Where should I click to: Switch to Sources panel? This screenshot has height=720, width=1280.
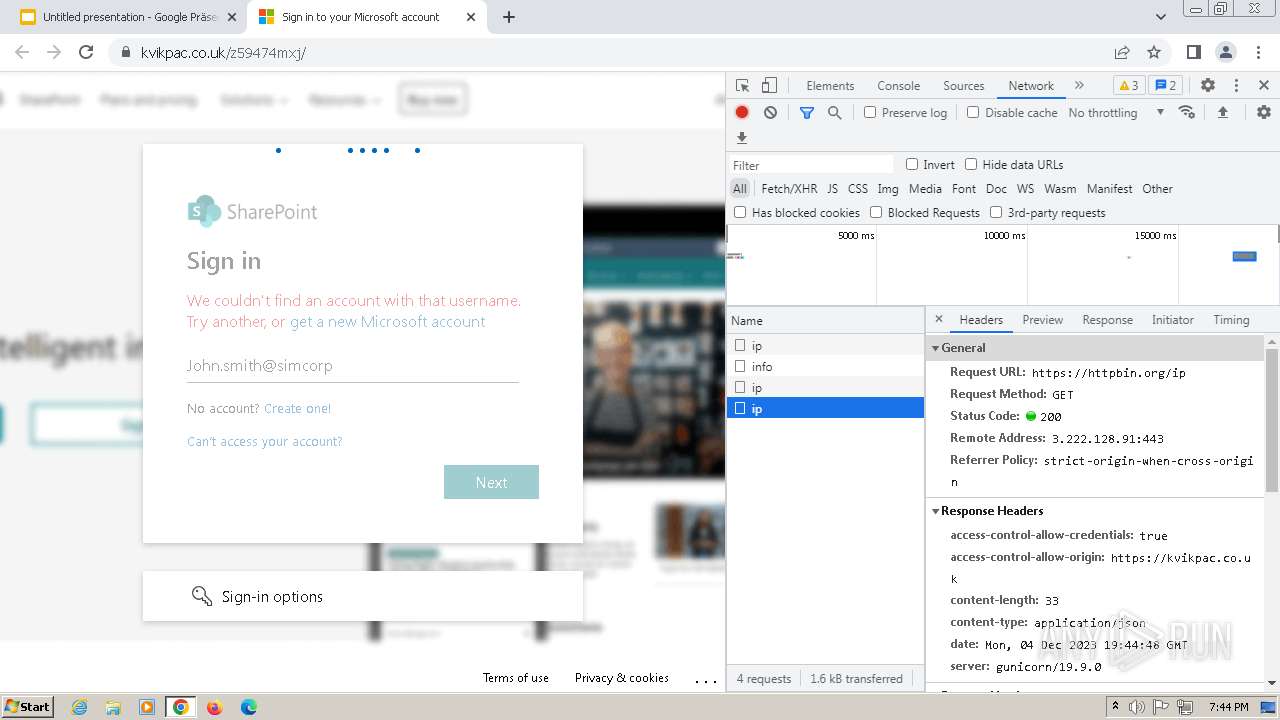point(963,86)
